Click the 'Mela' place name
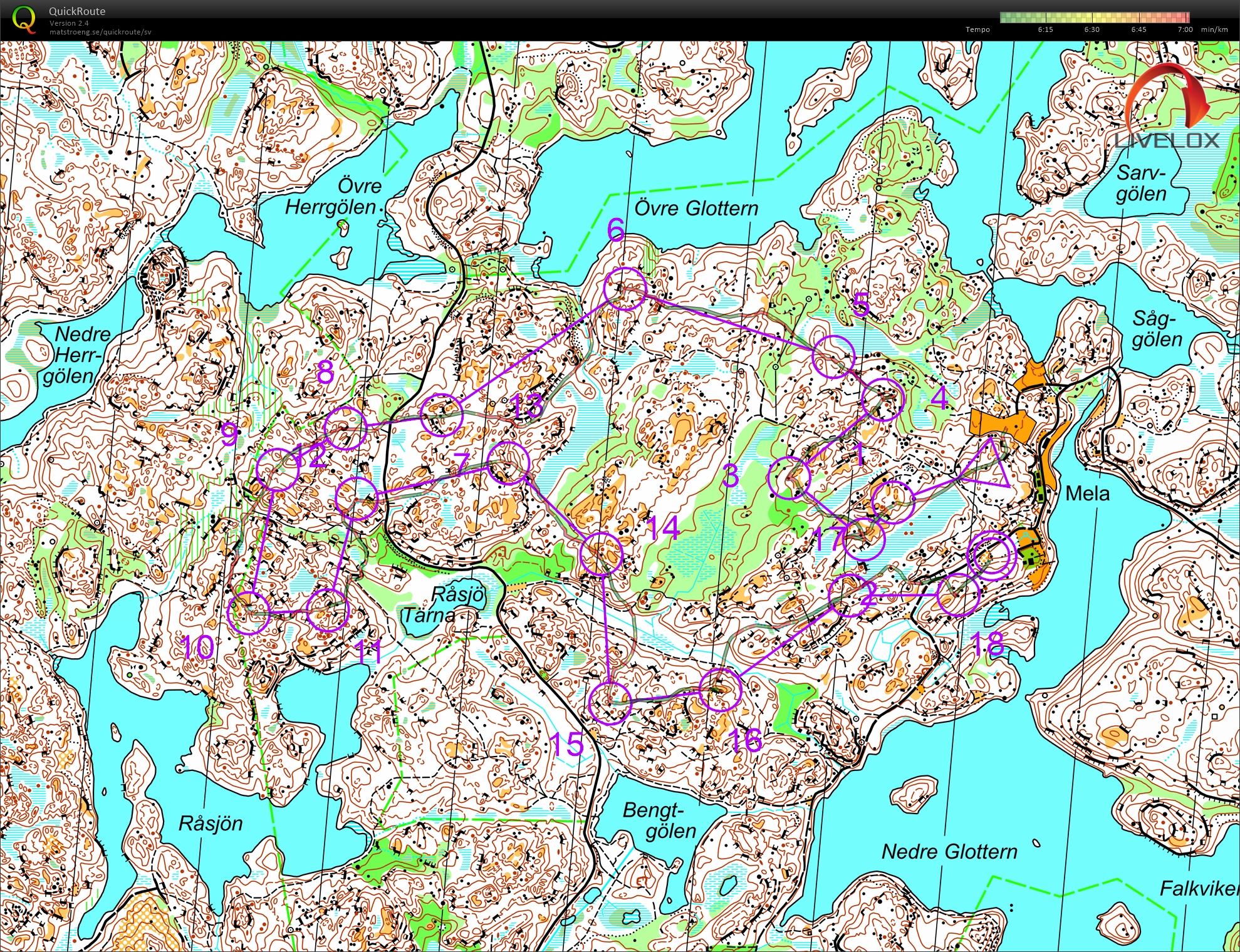This screenshot has height=952, width=1240. tap(1087, 494)
